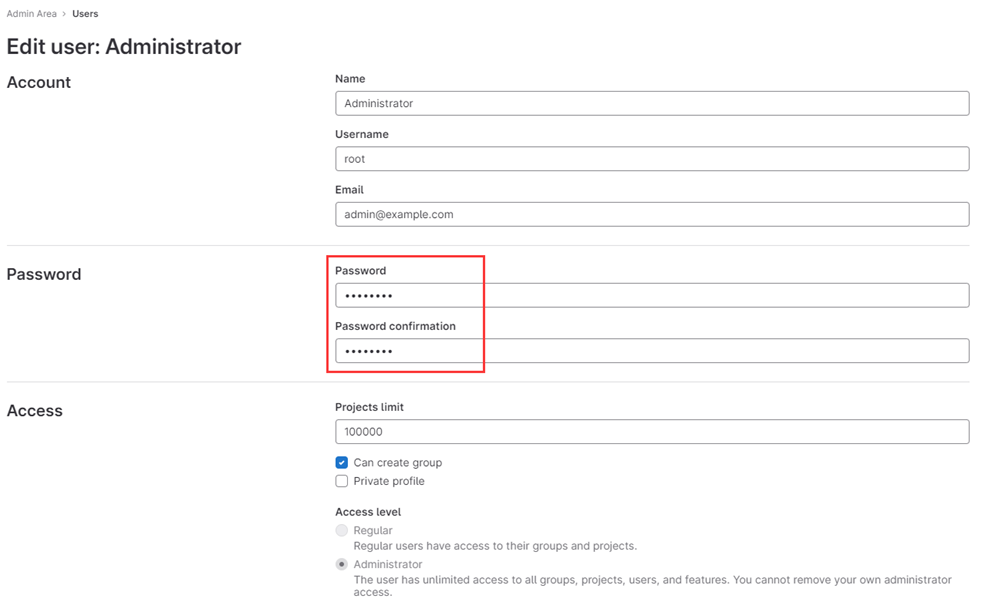Image resolution: width=985 pixels, height=602 pixels.
Task: Click the Email label
Action: pyautogui.click(x=349, y=190)
